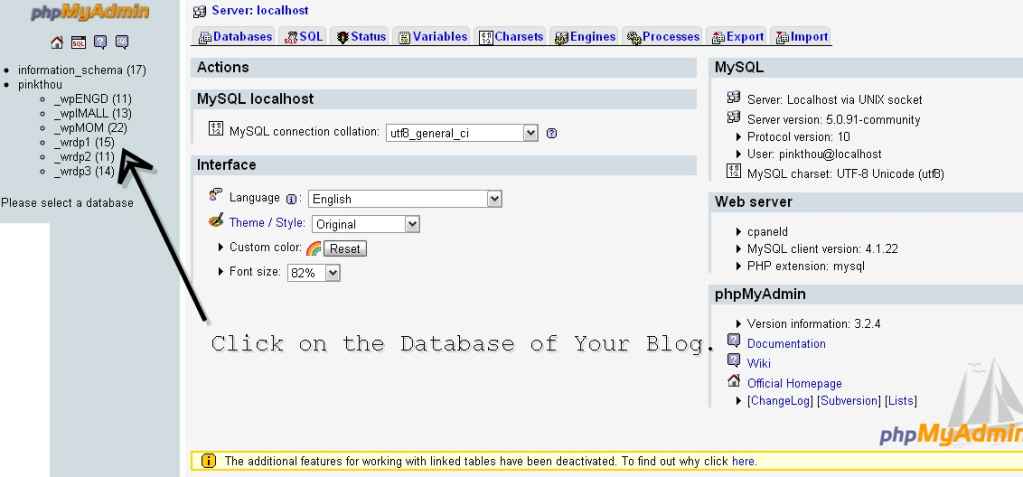
Task: Open the Subversion link
Action: [x=849, y=401]
